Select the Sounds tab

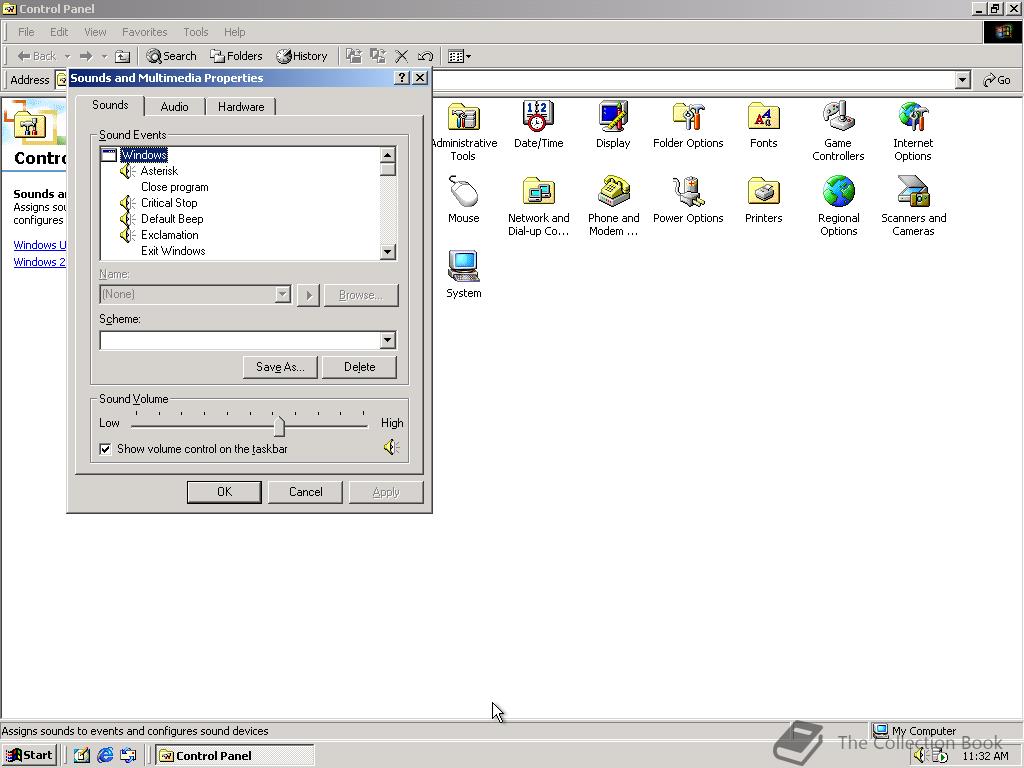[x=110, y=105]
